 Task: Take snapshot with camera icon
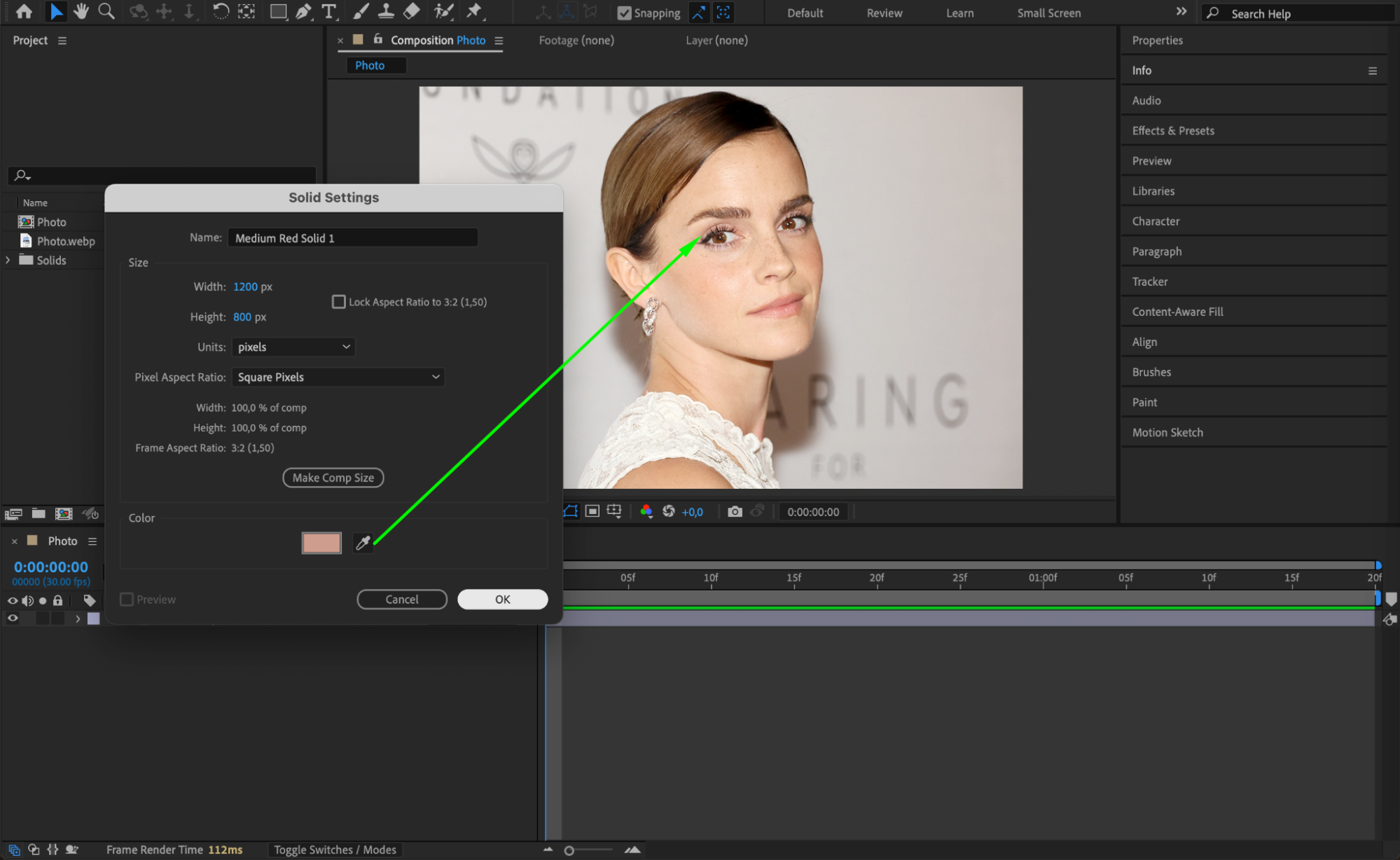coord(734,512)
